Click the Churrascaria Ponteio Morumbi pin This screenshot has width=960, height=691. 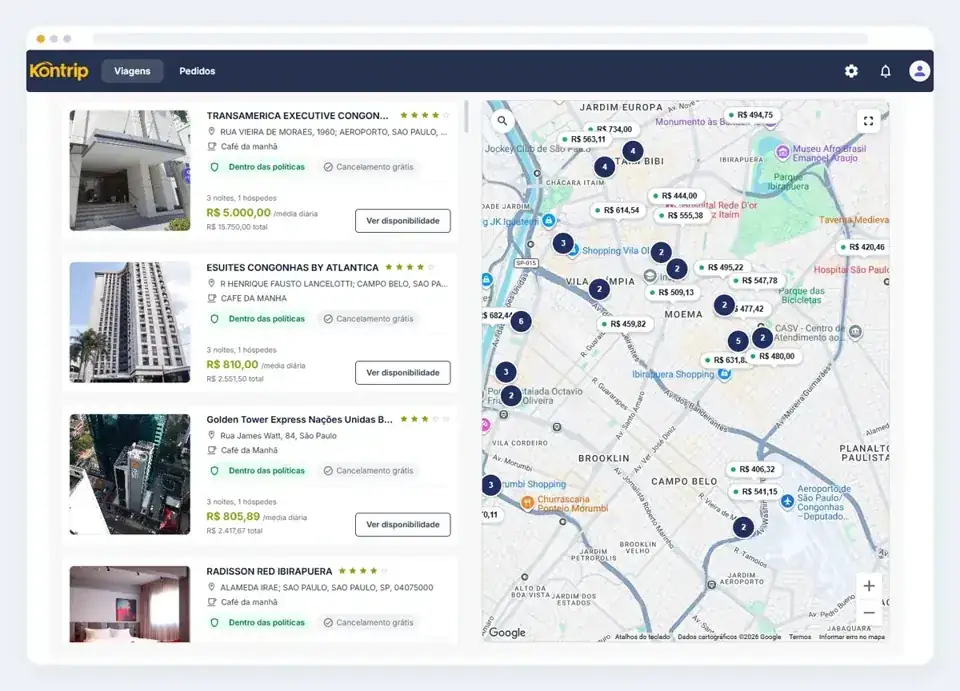tap(527, 503)
